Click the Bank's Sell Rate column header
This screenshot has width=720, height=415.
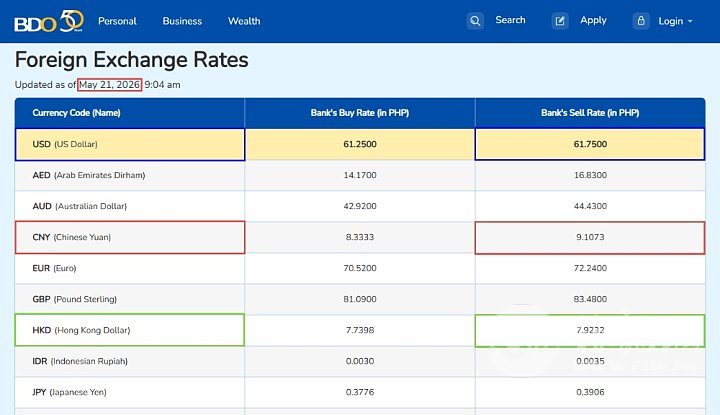pyautogui.click(x=590, y=113)
